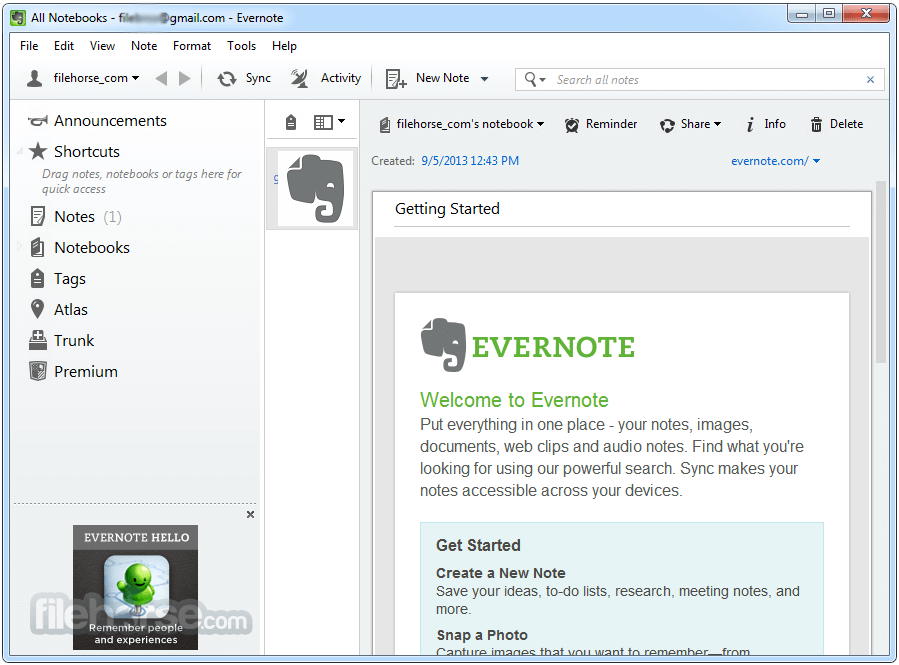The height and width of the screenshot is (665, 899).
Task: Click the Reminder alarm clock icon
Action: pyautogui.click(x=572, y=125)
